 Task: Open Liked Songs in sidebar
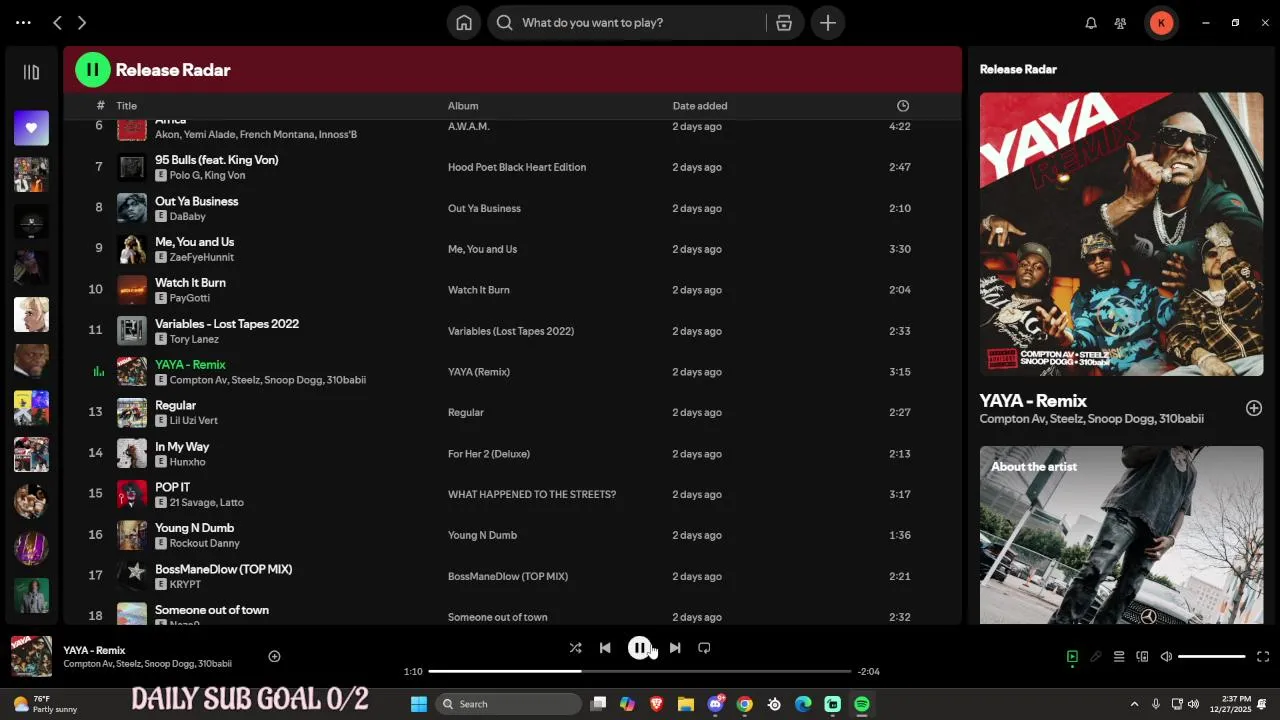[31, 127]
